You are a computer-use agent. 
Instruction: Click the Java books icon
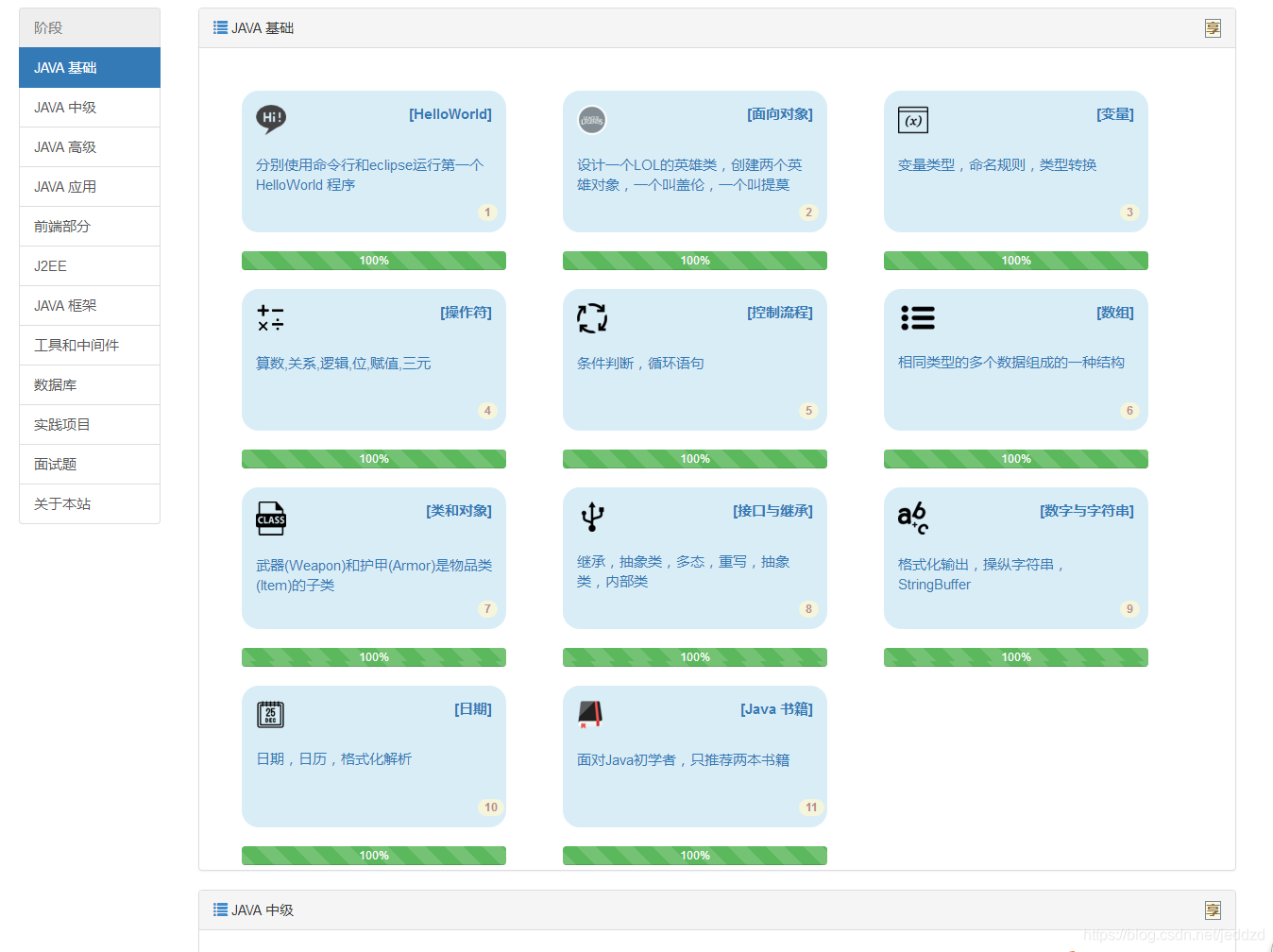(x=590, y=714)
